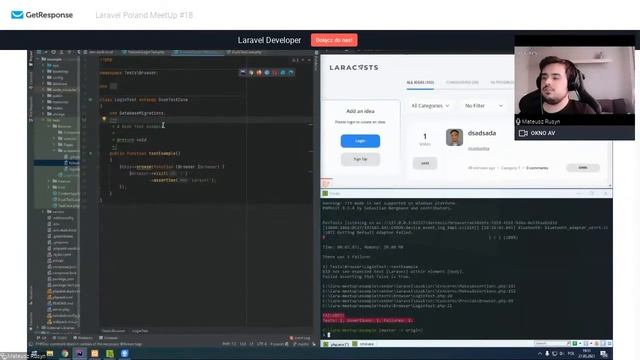Viewport: 640px width, 360px height.
Task: Expand the node_modules folder in project tree
Action: [43, 90]
